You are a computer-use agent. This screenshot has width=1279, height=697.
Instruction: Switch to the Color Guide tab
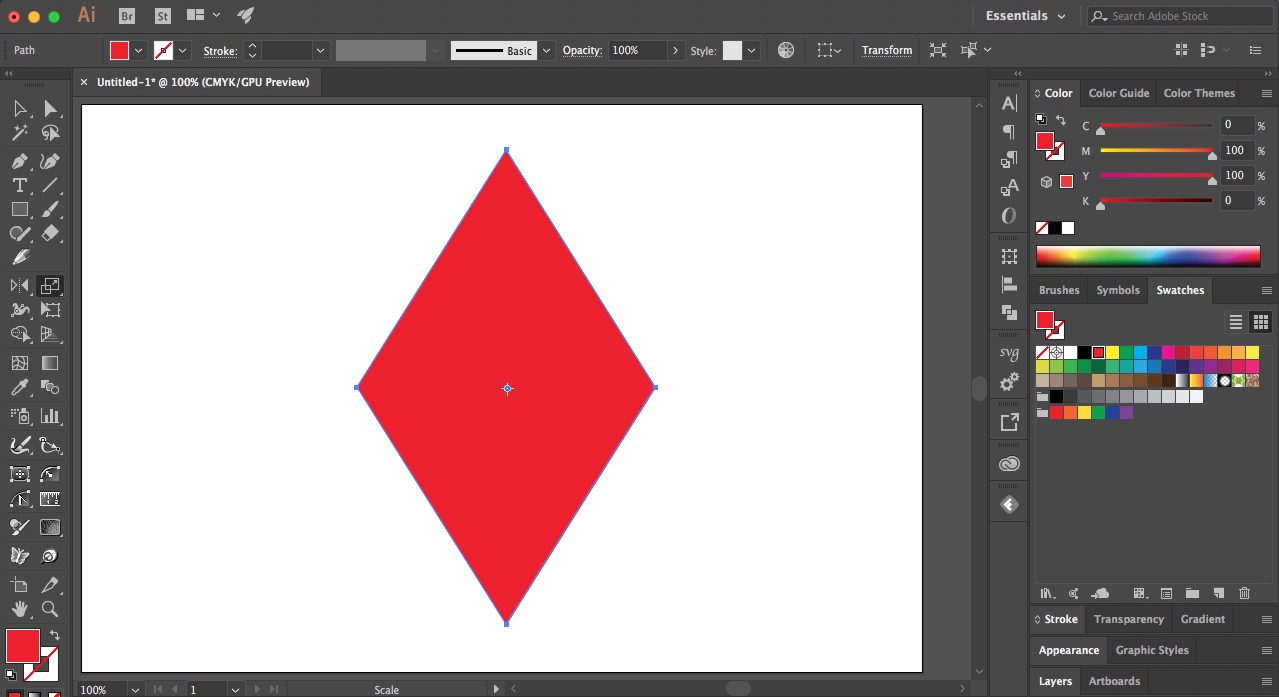[1118, 92]
